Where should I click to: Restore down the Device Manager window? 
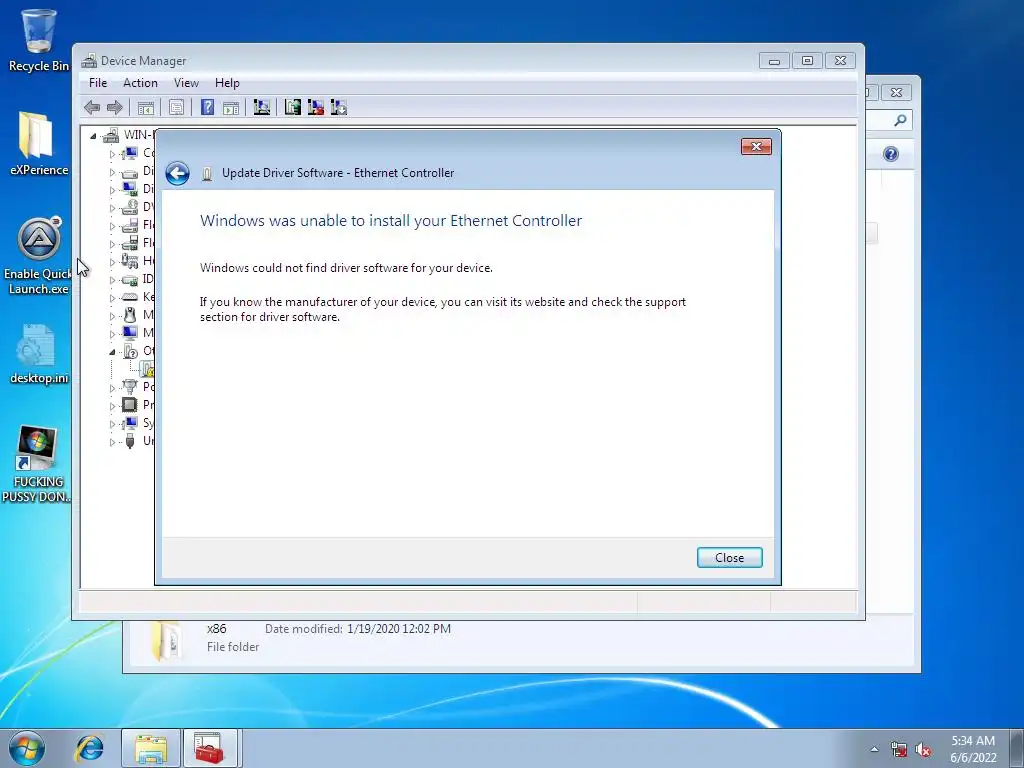807,61
